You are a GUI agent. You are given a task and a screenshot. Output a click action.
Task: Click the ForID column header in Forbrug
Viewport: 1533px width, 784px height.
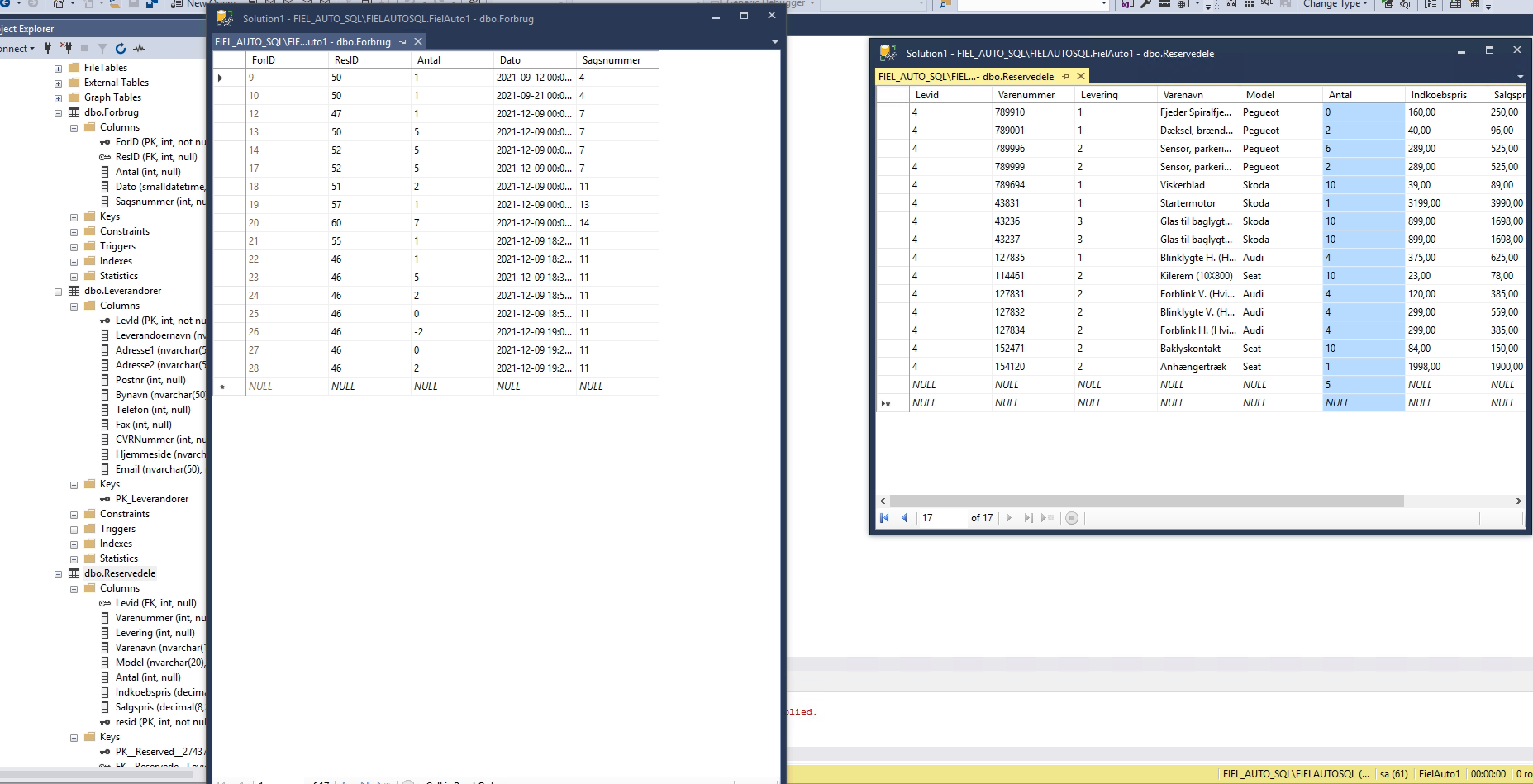[x=287, y=60]
